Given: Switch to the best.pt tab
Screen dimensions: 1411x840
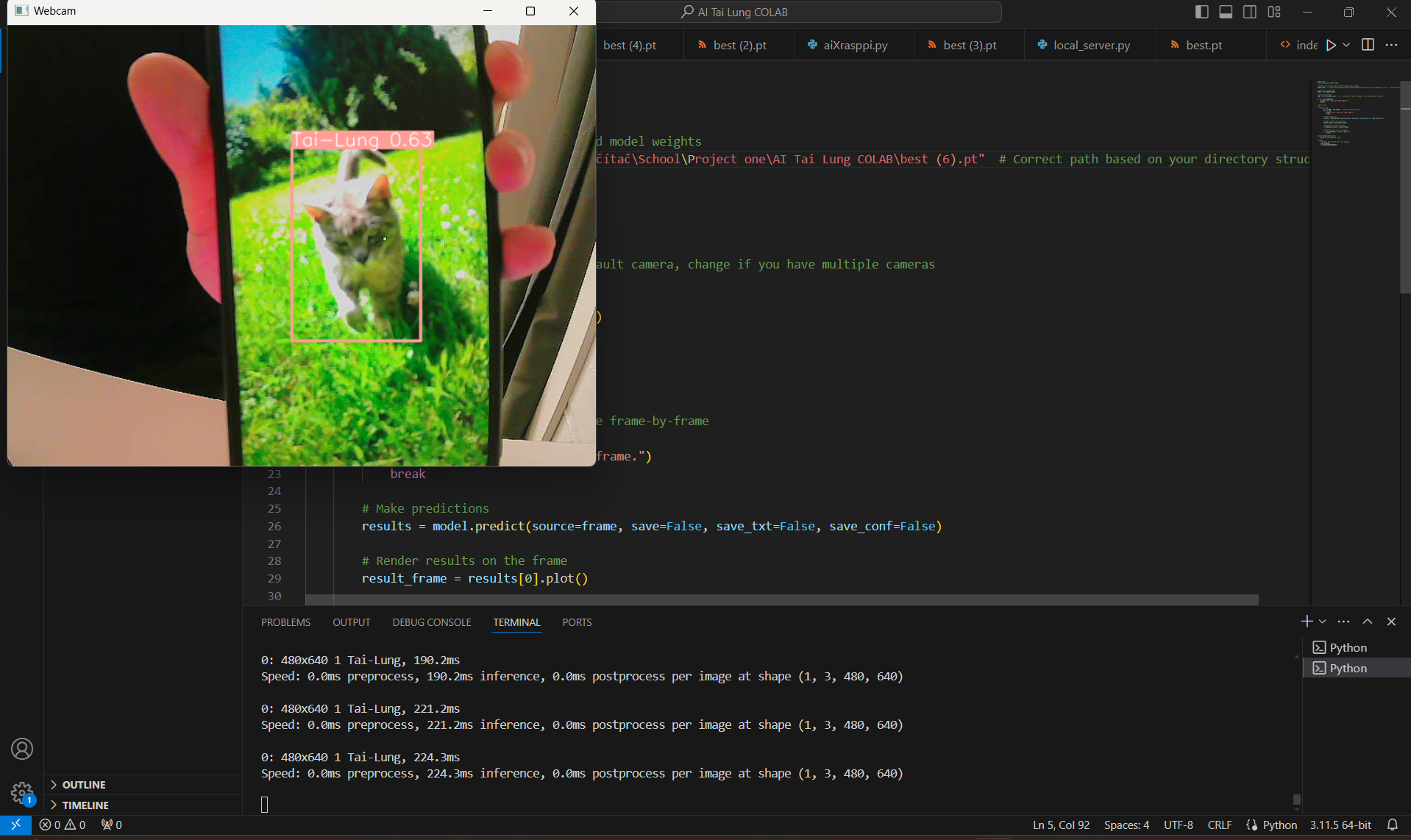Looking at the screenshot, I should tap(1204, 45).
